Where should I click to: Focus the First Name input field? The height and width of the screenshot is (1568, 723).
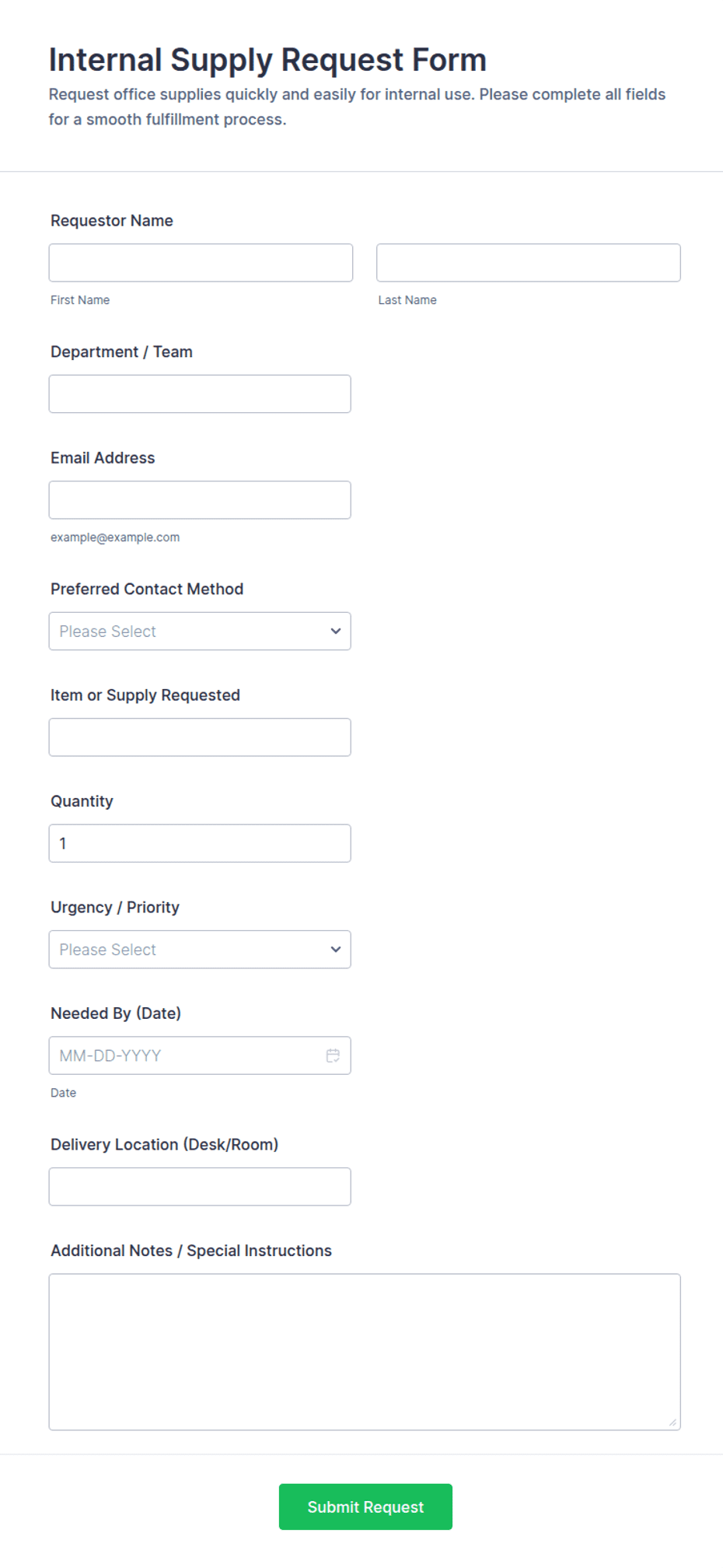201,263
